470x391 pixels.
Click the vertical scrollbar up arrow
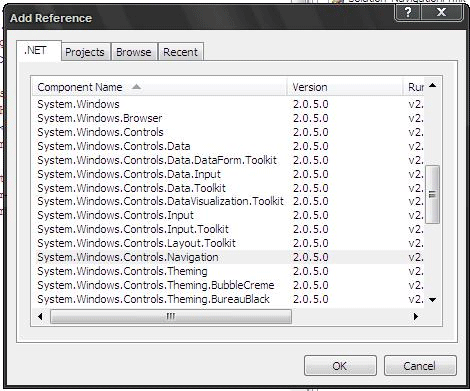point(433,85)
